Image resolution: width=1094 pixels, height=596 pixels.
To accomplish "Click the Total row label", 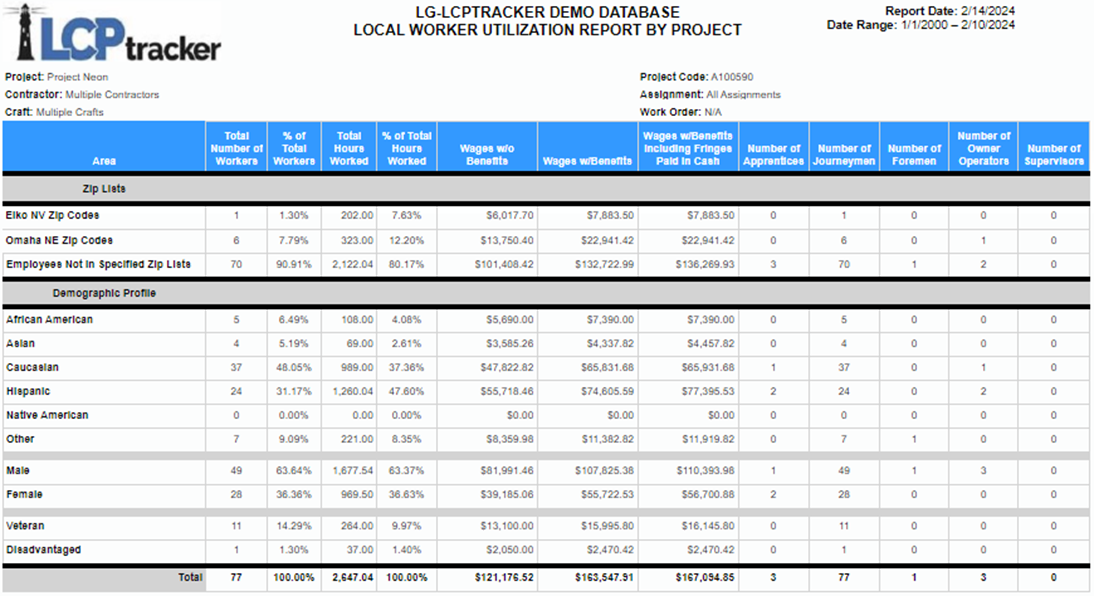I will 190,577.
